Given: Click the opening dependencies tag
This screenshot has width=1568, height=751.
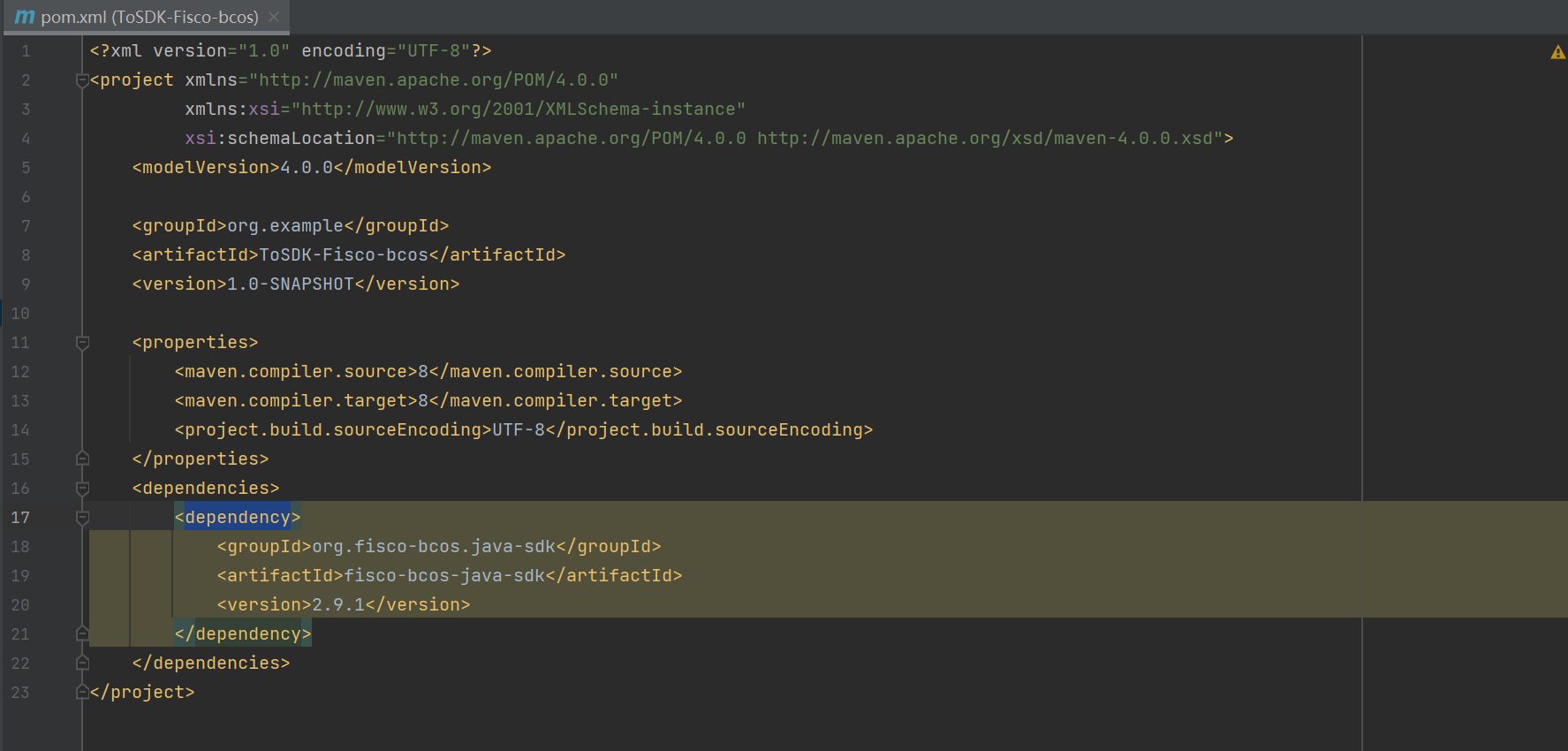Looking at the screenshot, I should click(x=206, y=489).
